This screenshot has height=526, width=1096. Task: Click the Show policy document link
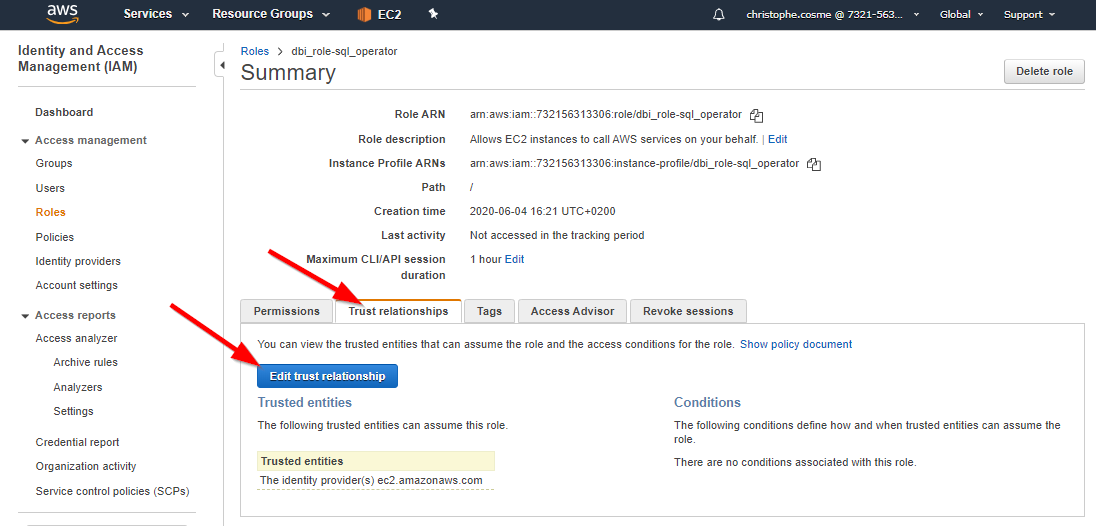coord(796,344)
